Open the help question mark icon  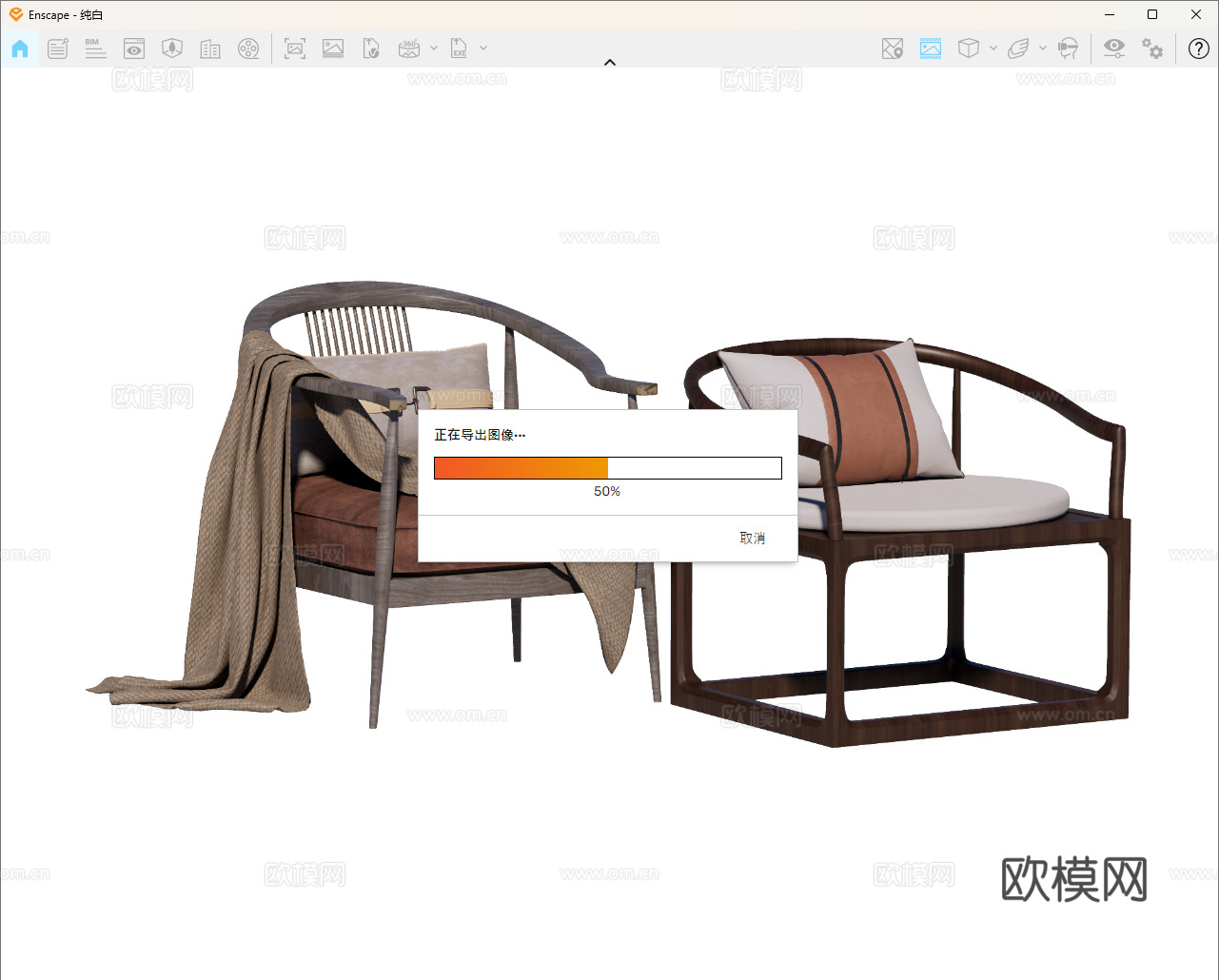pyautogui.click(x=1199, y=49)
